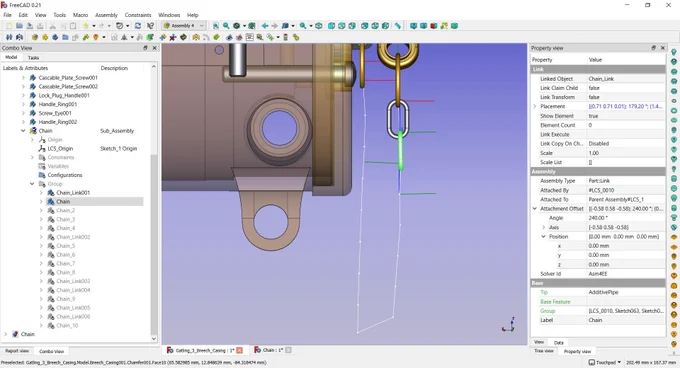
Task: Switch to the Tree view tab
Action: [543, 351]
